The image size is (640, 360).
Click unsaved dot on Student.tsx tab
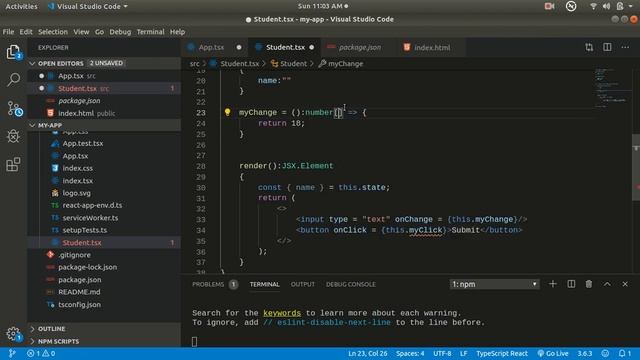(x=312, y=47)
